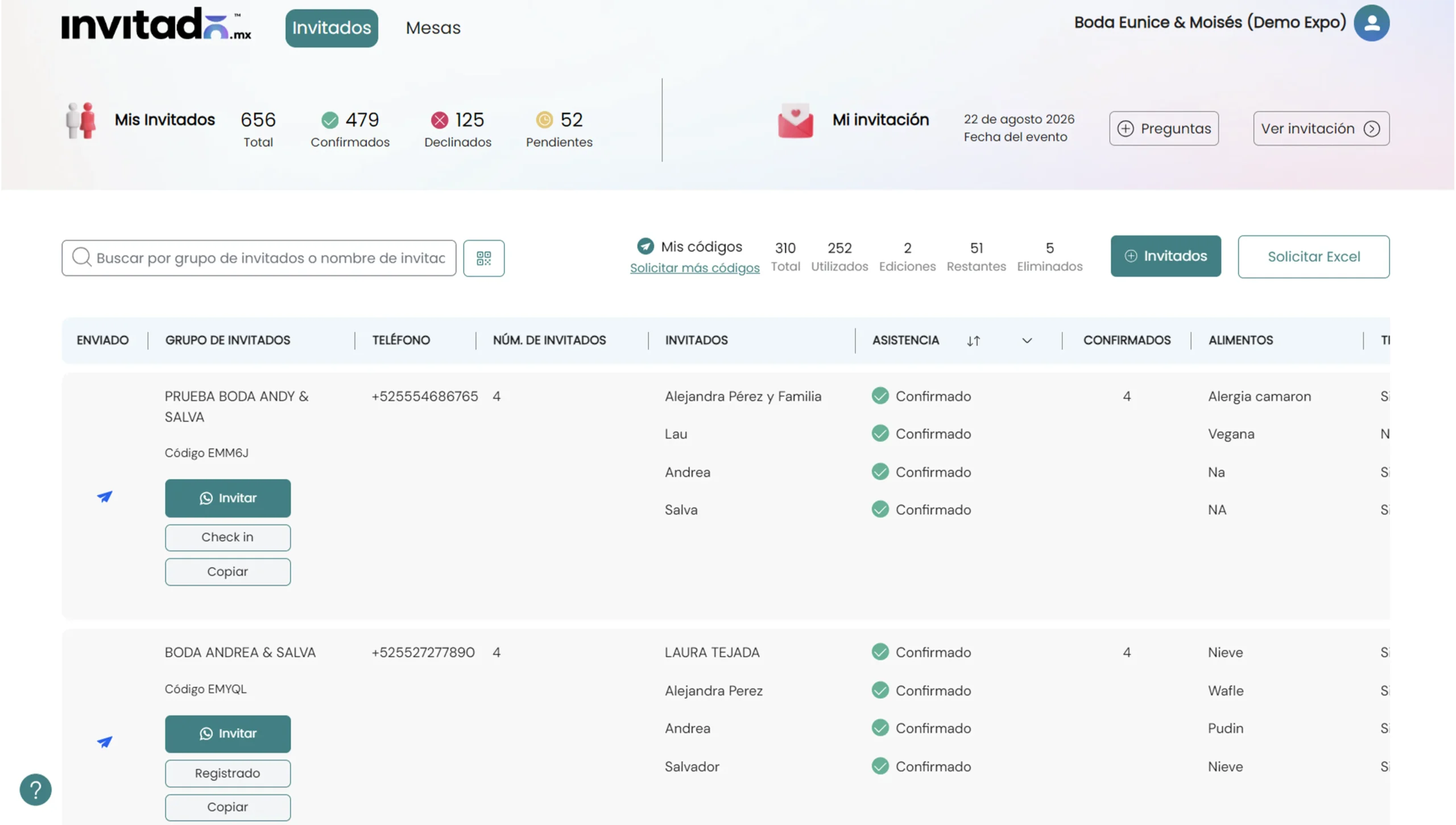Click the Asistencia sort arrows icon

click(973, 341)
